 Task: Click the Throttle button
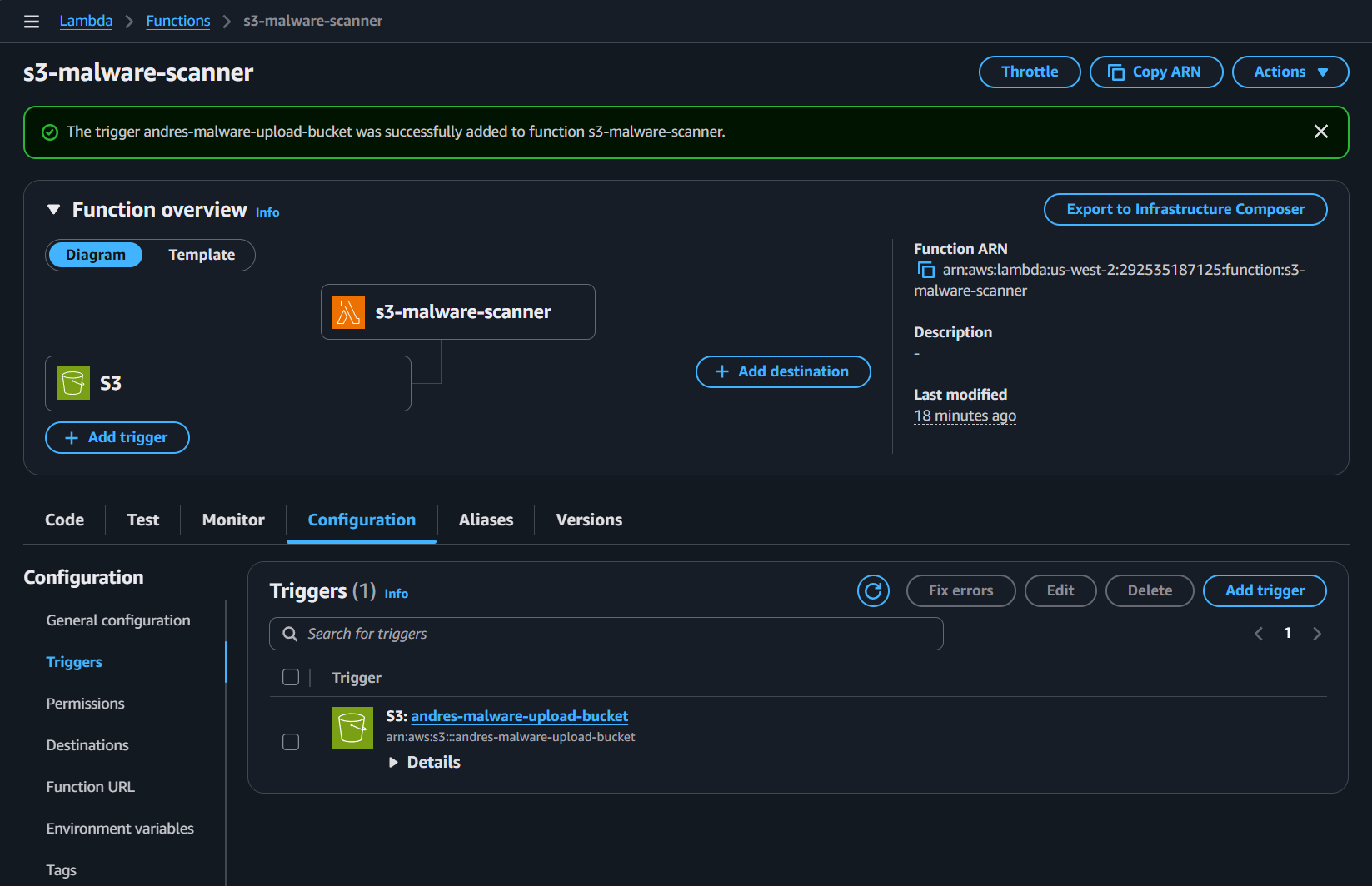(x=1030, y=72)
